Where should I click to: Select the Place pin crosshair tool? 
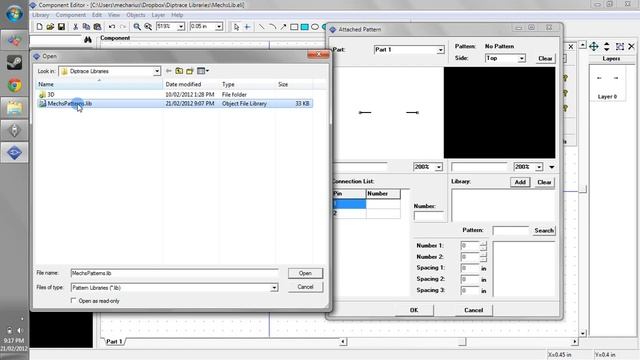[x=247, y=27]
